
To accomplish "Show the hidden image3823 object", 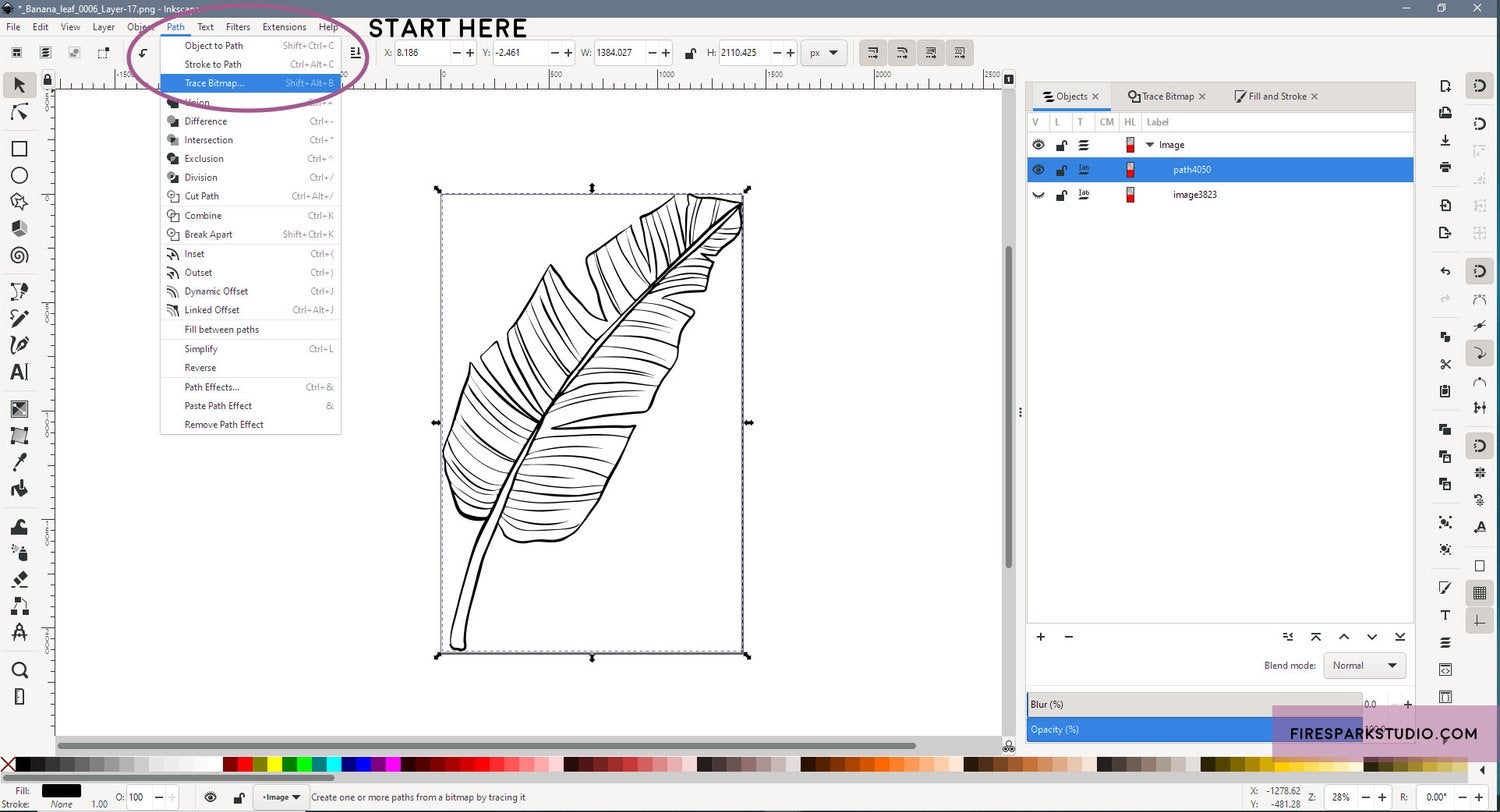I will click(x=1038, y=194).
